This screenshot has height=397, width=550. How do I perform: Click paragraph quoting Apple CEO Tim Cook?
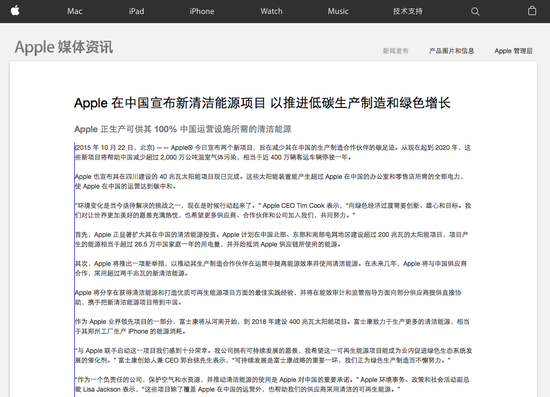[x=273, y=210]
